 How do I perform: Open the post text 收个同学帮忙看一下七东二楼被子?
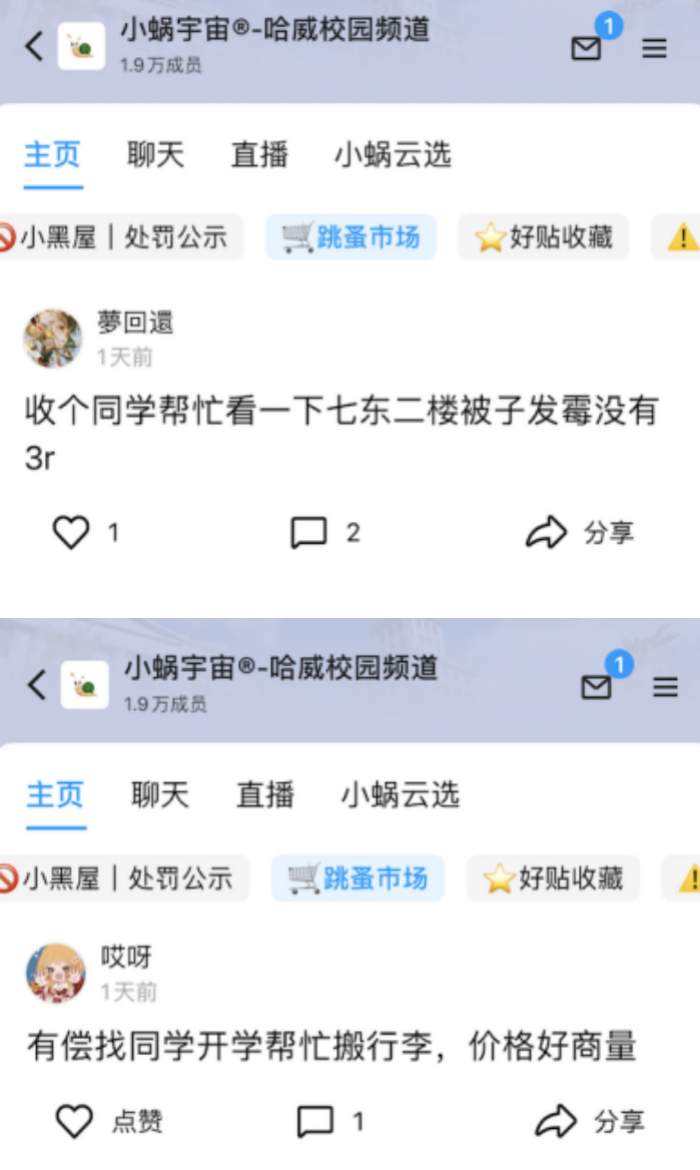(x=342, y=434)
